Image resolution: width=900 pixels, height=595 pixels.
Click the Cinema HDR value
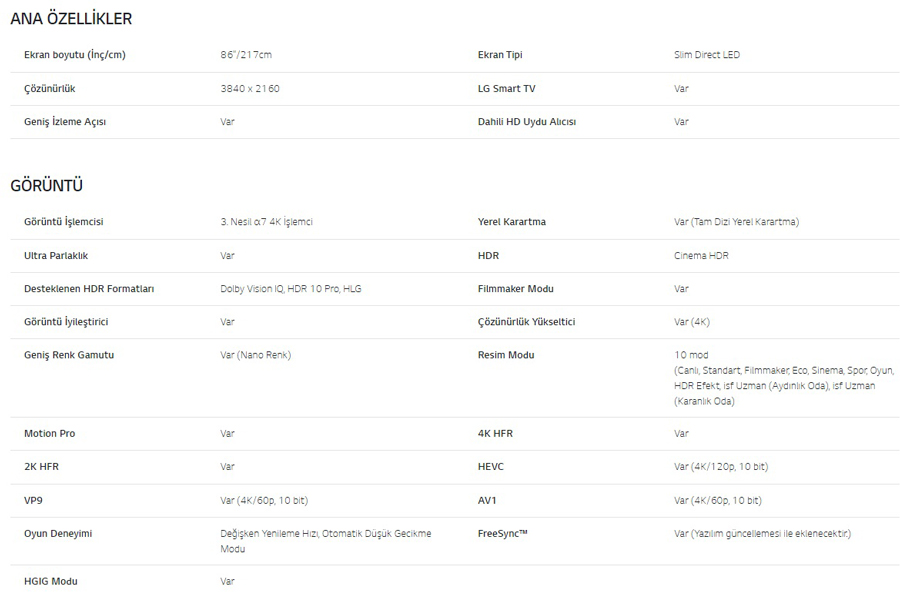click(701, 256)
